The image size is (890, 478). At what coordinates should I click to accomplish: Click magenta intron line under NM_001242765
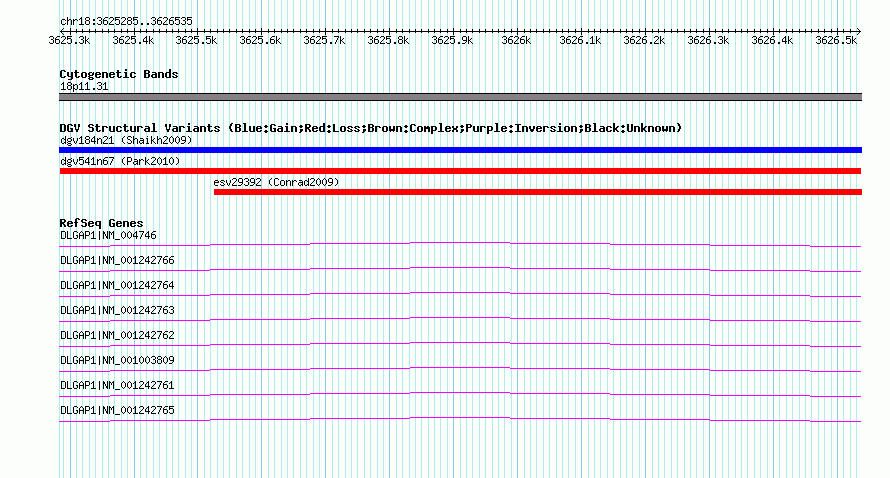(460, 418)
